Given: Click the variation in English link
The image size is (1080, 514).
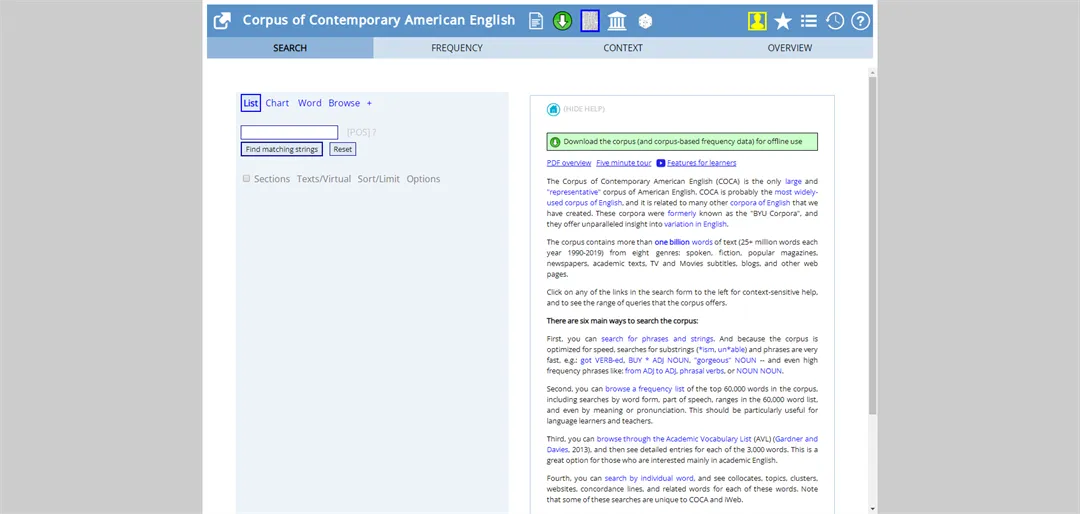Looking at the screenshot, I should (695, 224).
